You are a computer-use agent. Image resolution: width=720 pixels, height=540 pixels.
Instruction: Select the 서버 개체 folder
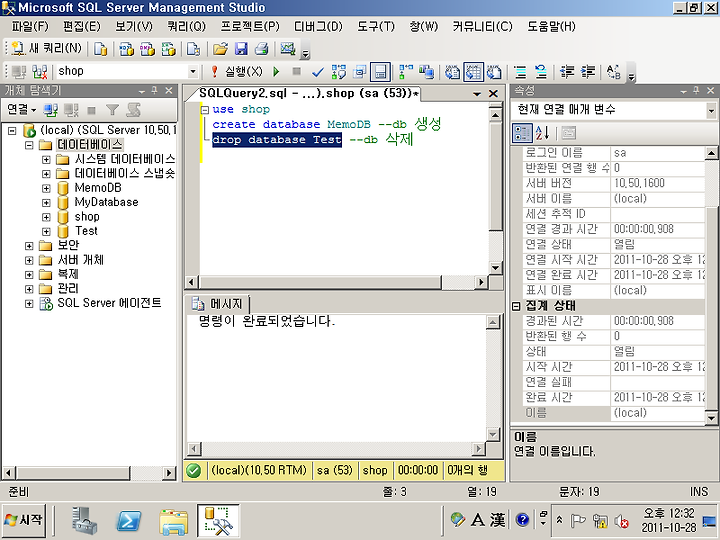80,260
